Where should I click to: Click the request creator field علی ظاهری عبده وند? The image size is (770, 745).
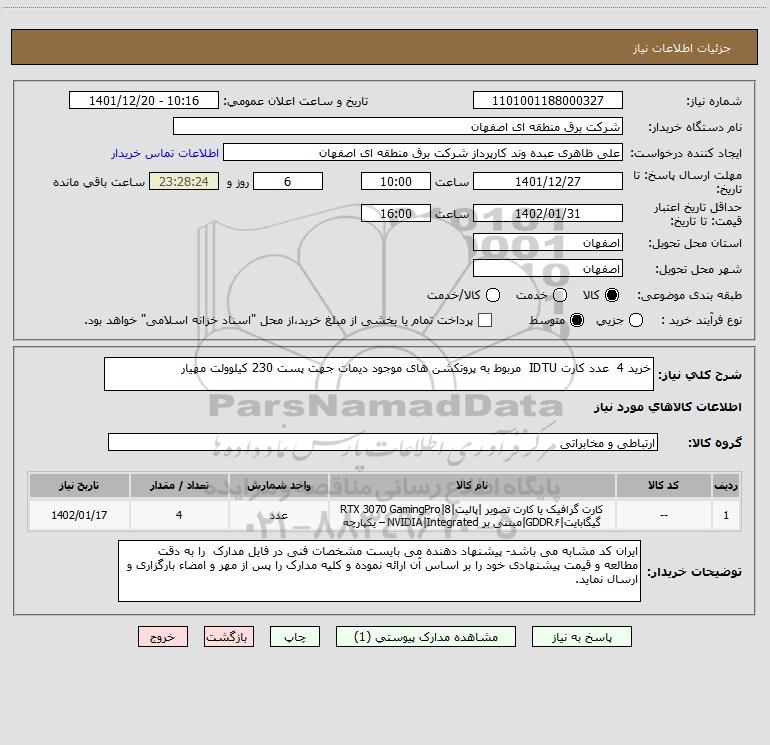click(423, 153)
